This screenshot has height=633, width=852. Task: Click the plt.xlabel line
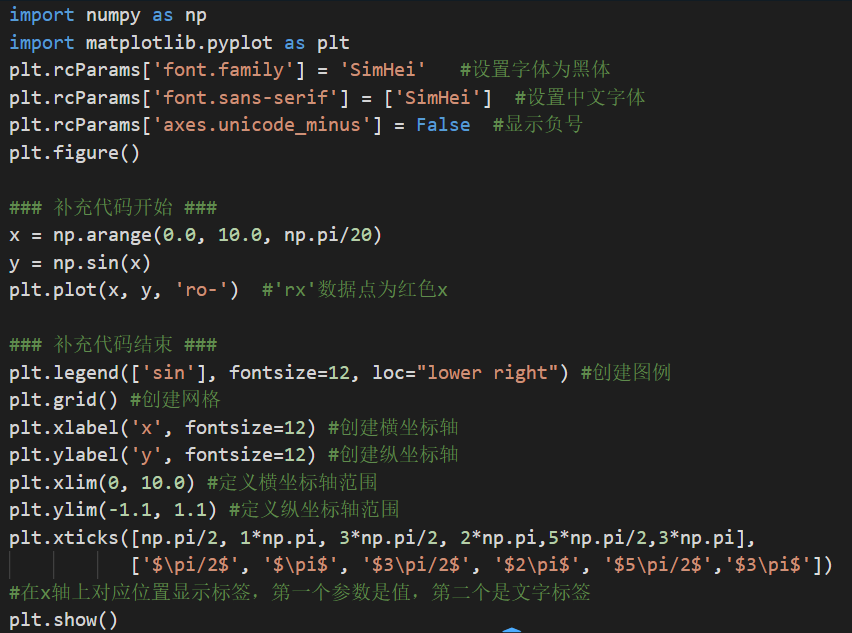point(162,427)
